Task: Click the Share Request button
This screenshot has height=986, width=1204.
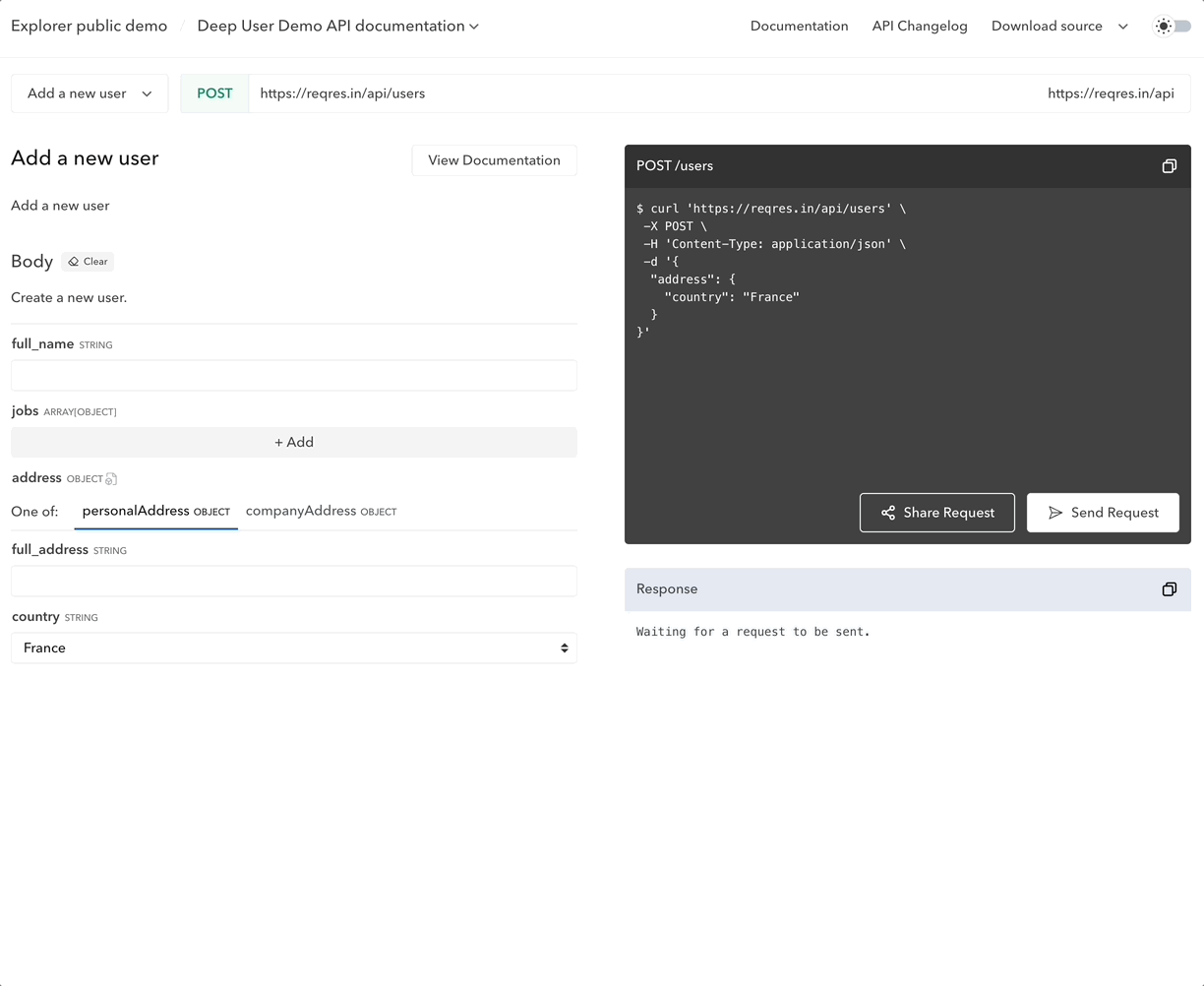Action: tap(936, 513)
